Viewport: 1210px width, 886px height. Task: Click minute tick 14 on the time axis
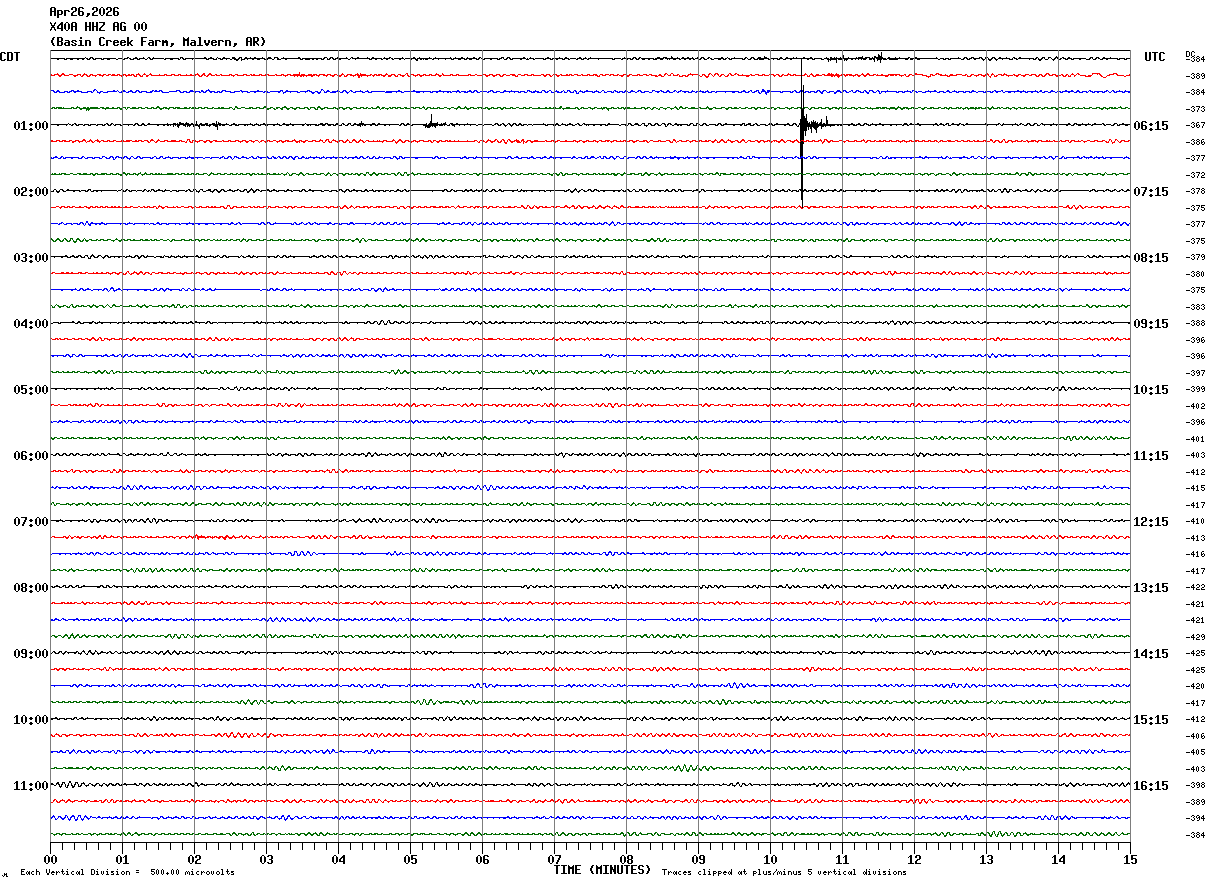click(1058, 858)
